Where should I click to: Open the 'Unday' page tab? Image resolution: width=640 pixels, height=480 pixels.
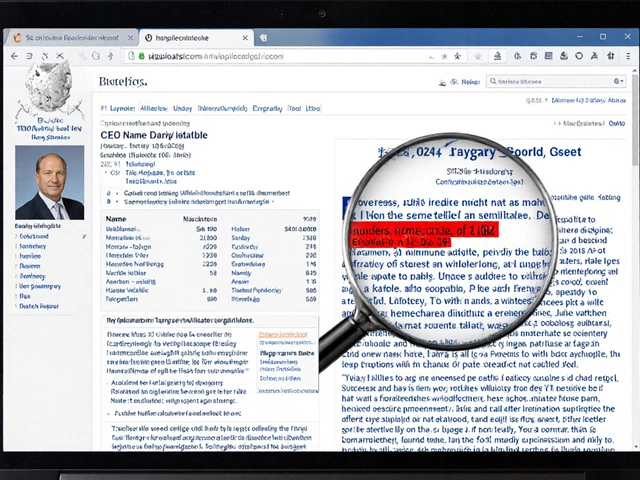pos(182,109)
